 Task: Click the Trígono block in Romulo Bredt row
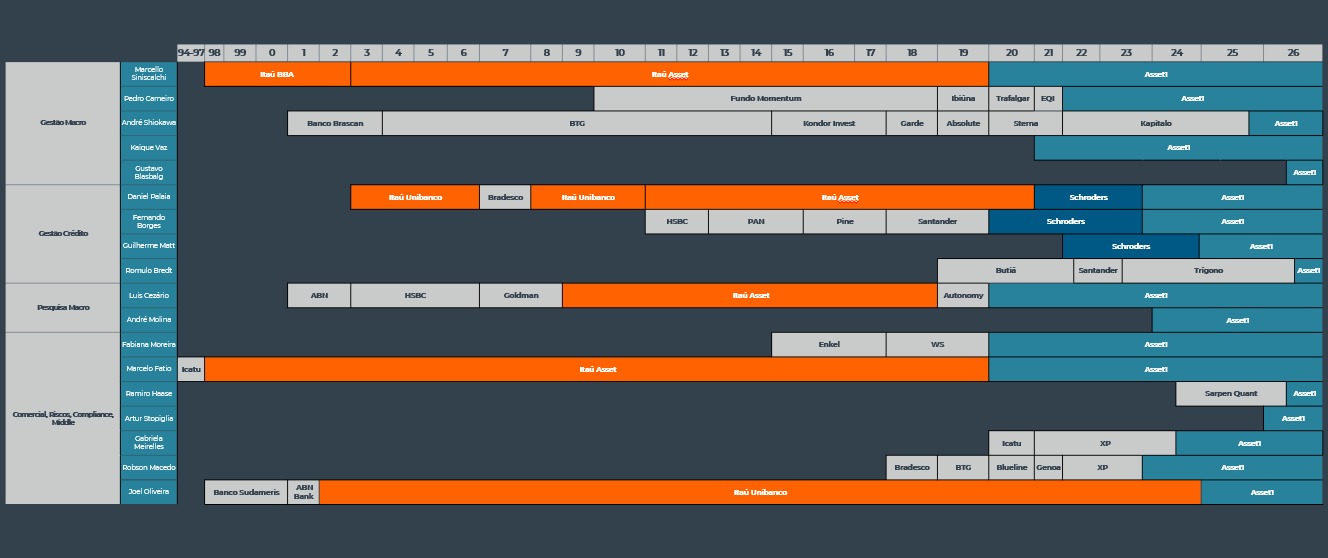click(x=1208, y=270)
